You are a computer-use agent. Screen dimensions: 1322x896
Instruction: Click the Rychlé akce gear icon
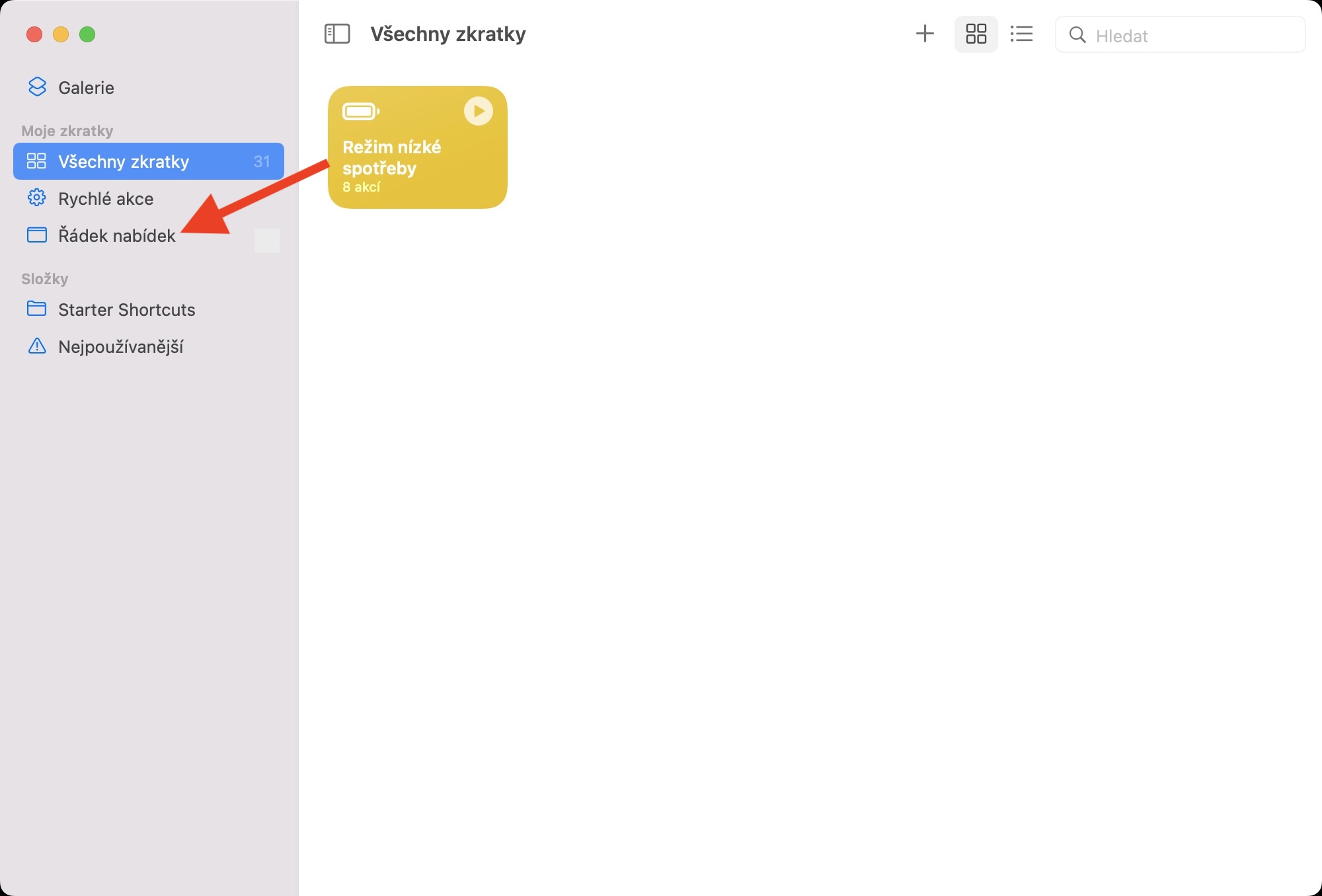(x=36, y=198)
